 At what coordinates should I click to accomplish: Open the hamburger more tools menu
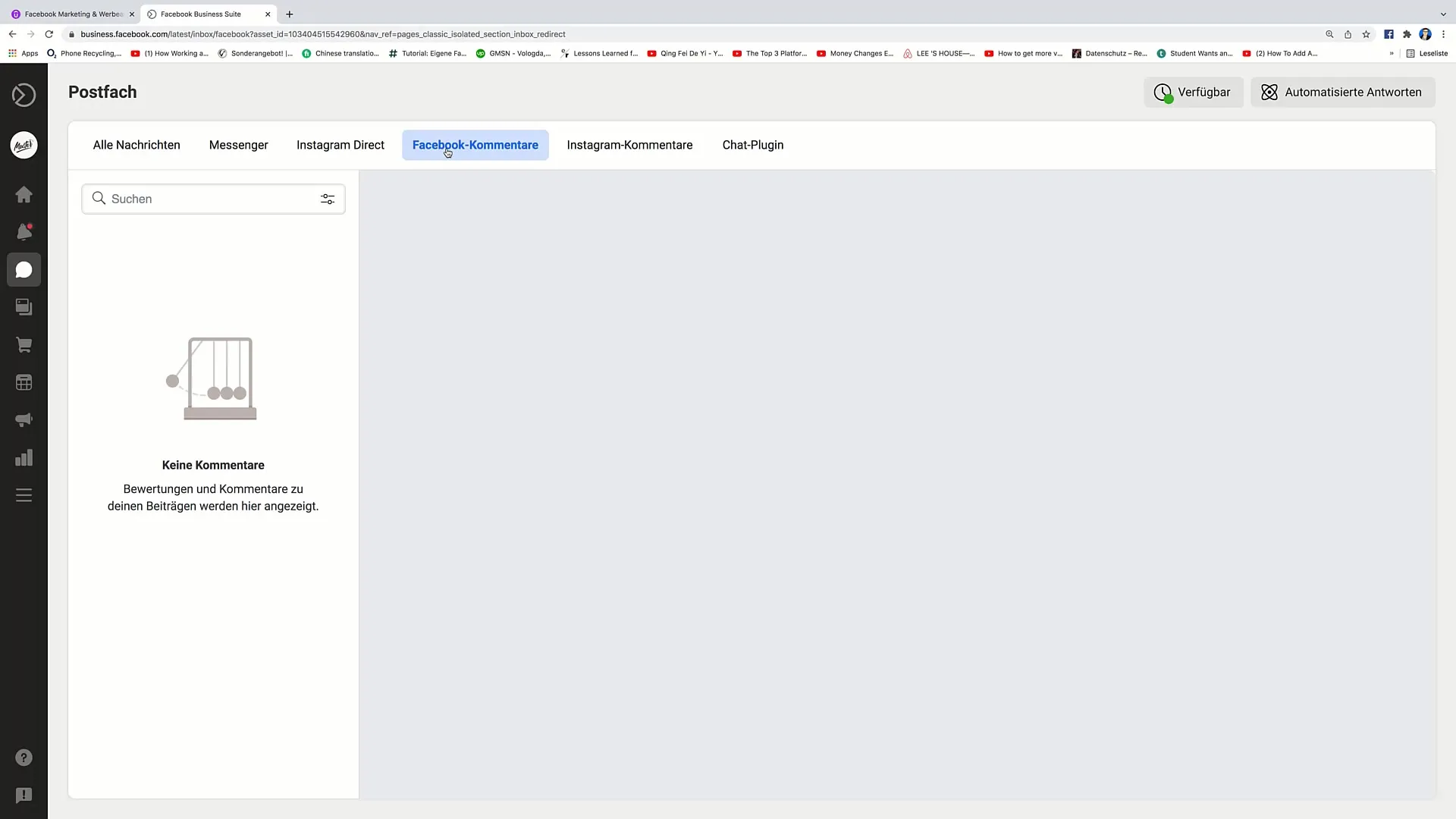point(24,495)
